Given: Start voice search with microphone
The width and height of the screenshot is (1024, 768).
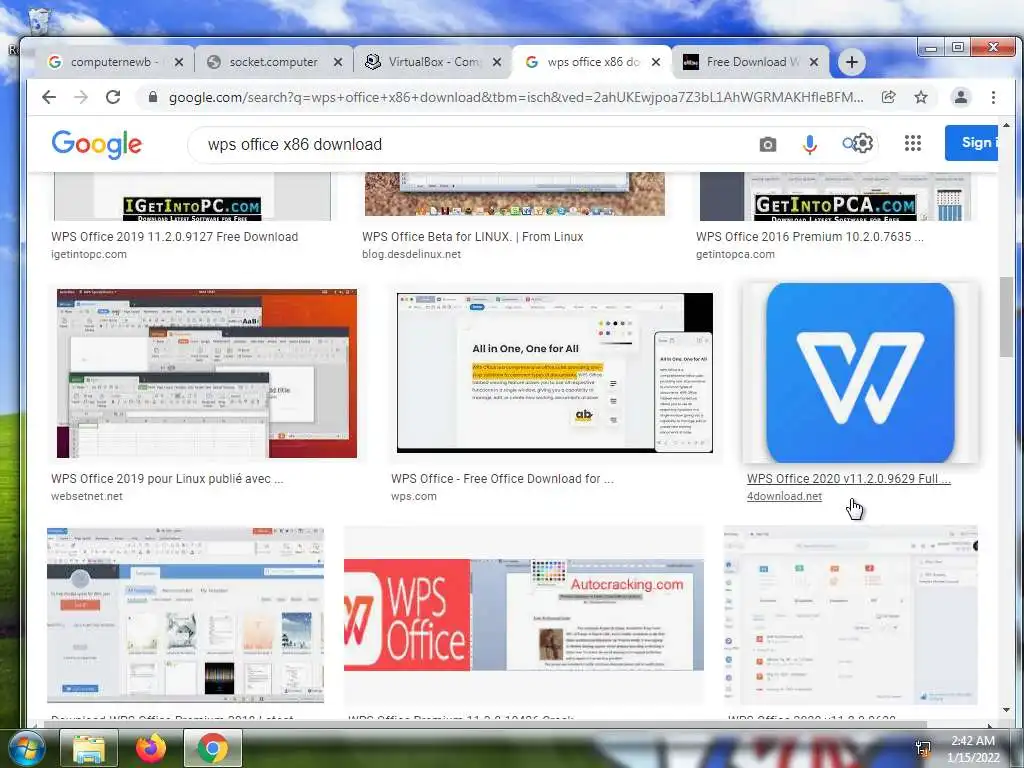Looking at the screenshot, I should (810, 144).
